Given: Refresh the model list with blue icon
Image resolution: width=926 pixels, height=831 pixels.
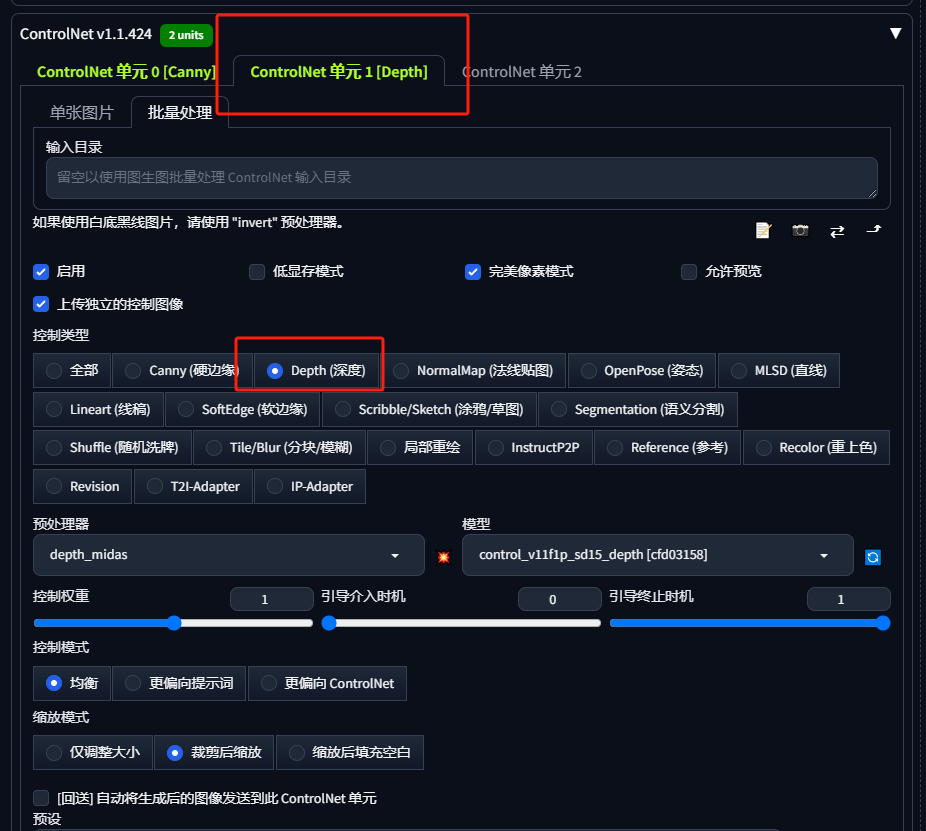Looking at the screenshot, I should (x=873, y=557).
